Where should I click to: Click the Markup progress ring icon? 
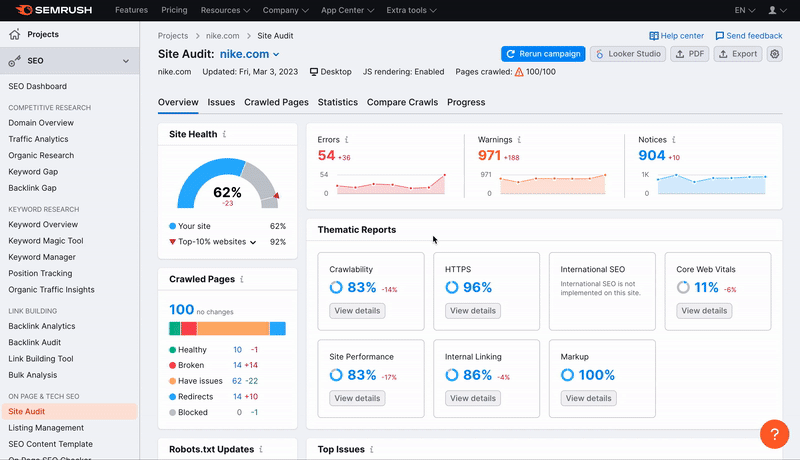pyautogui.click(x=567, y=375)
